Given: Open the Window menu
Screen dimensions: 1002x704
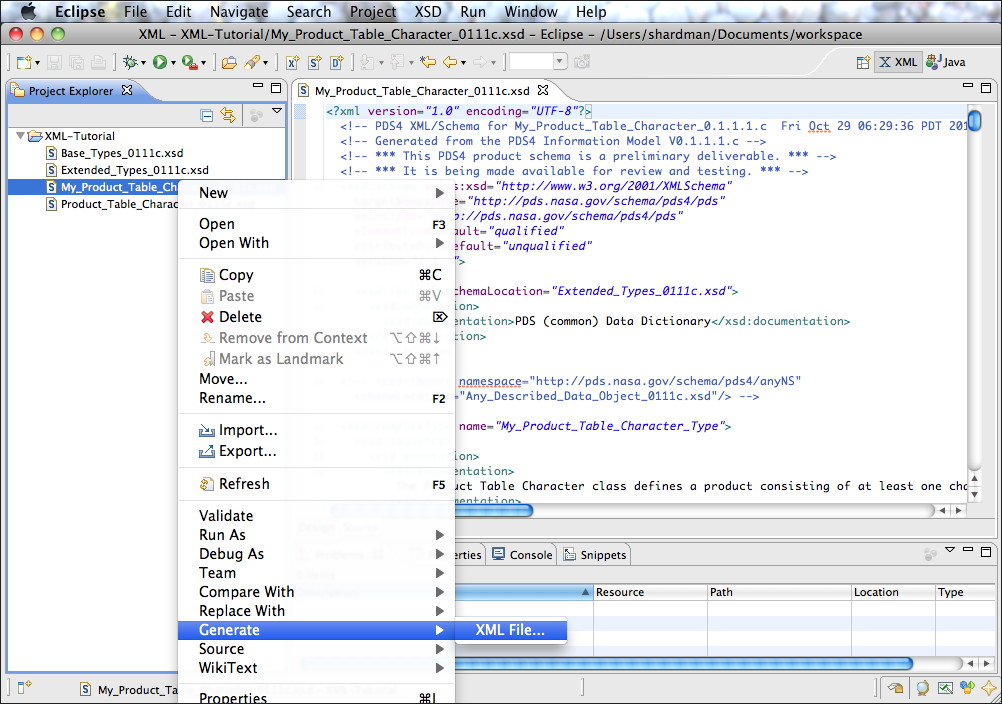Looking at the screenshot, I should click(x=530, y=12).
